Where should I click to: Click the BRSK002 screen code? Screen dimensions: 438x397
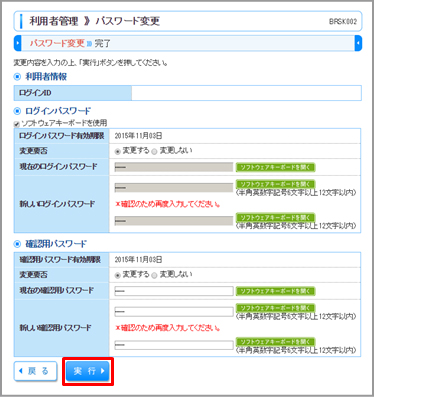coord(343,22)
